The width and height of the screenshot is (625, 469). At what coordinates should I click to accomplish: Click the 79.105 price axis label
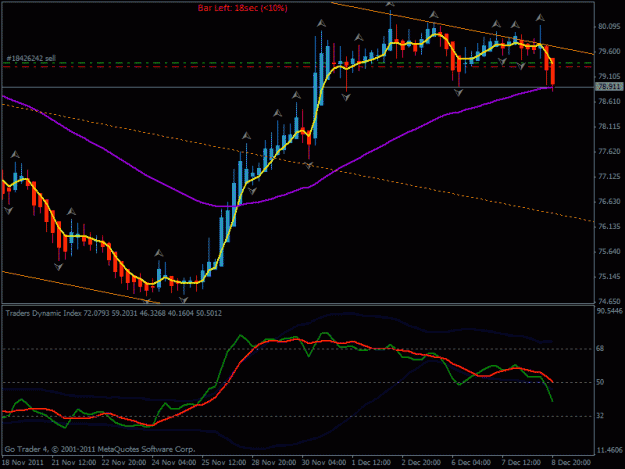pyautogui.click(x=609, y=77)
